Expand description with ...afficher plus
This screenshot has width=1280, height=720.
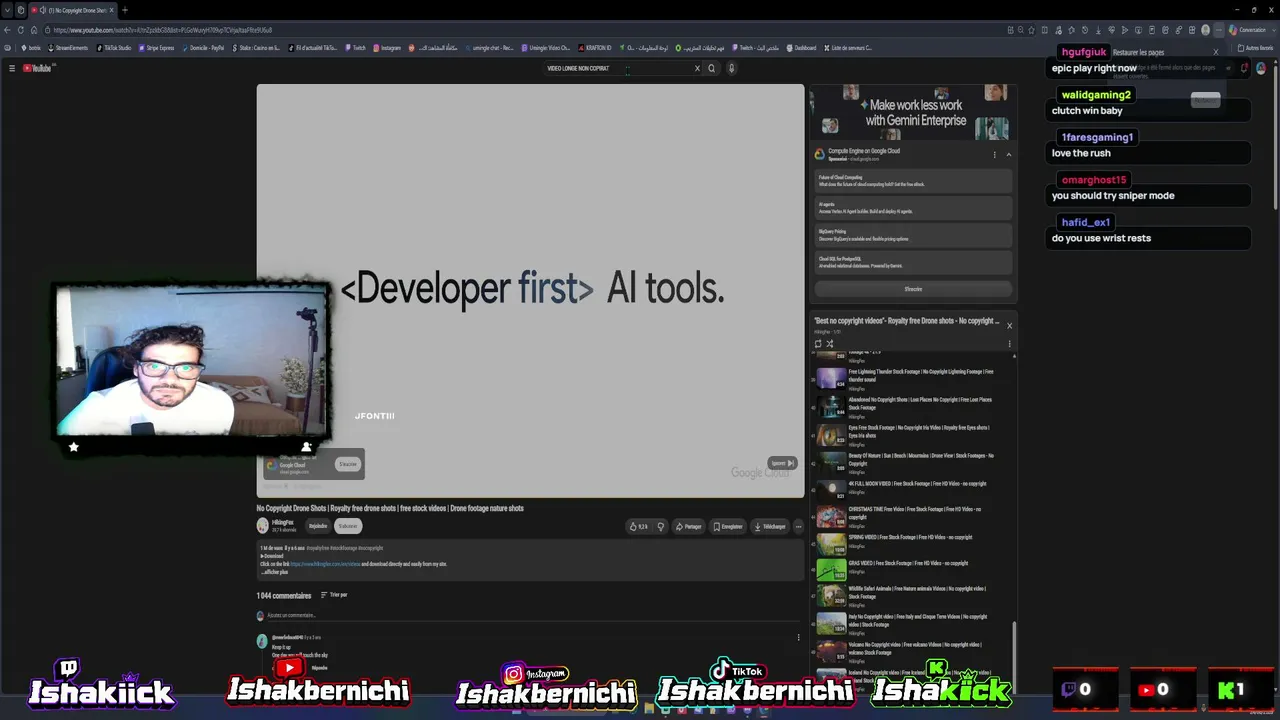[x=276, y=572]
